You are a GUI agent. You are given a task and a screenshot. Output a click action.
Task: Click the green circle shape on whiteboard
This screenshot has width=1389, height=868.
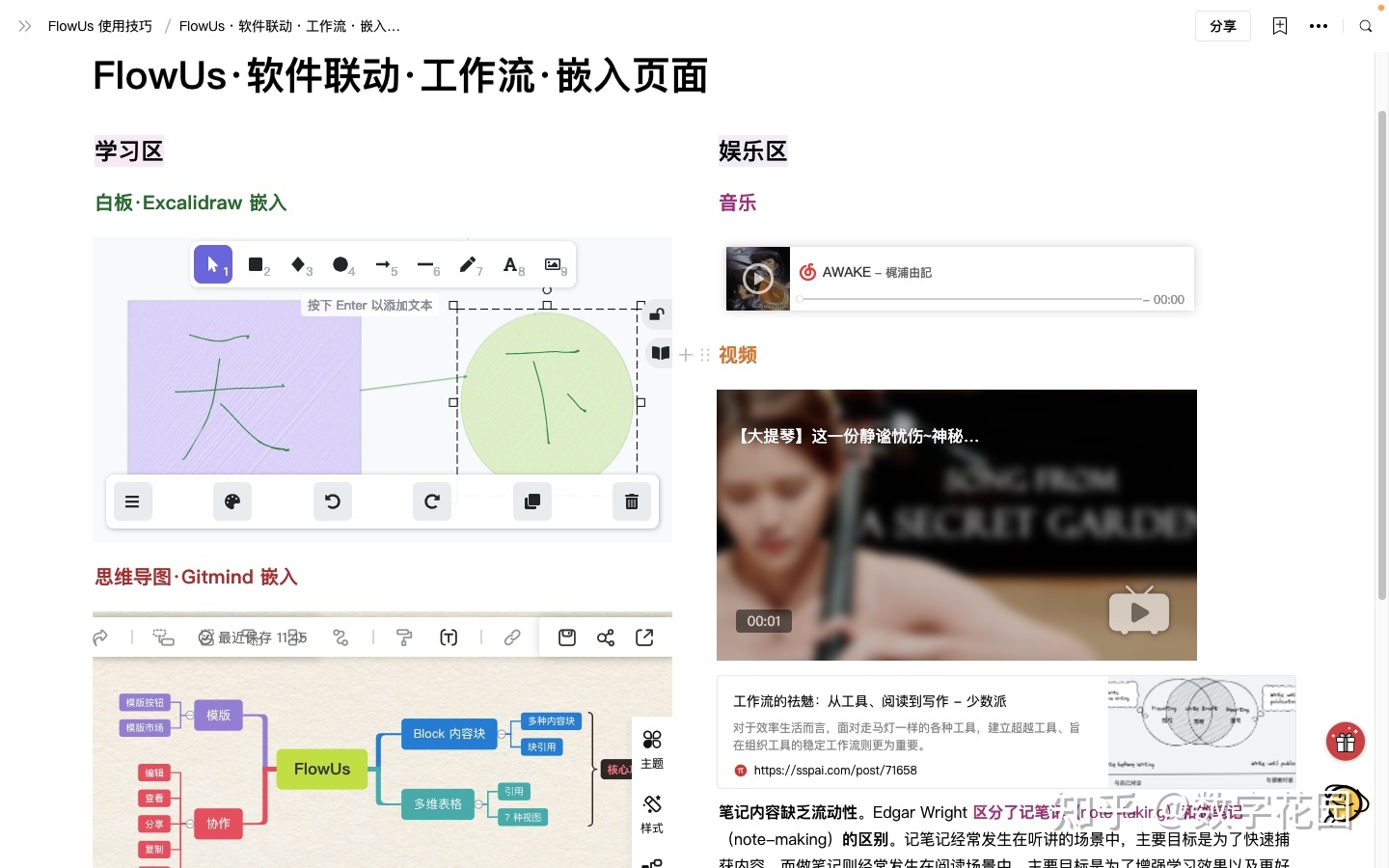tap(547, 395)
